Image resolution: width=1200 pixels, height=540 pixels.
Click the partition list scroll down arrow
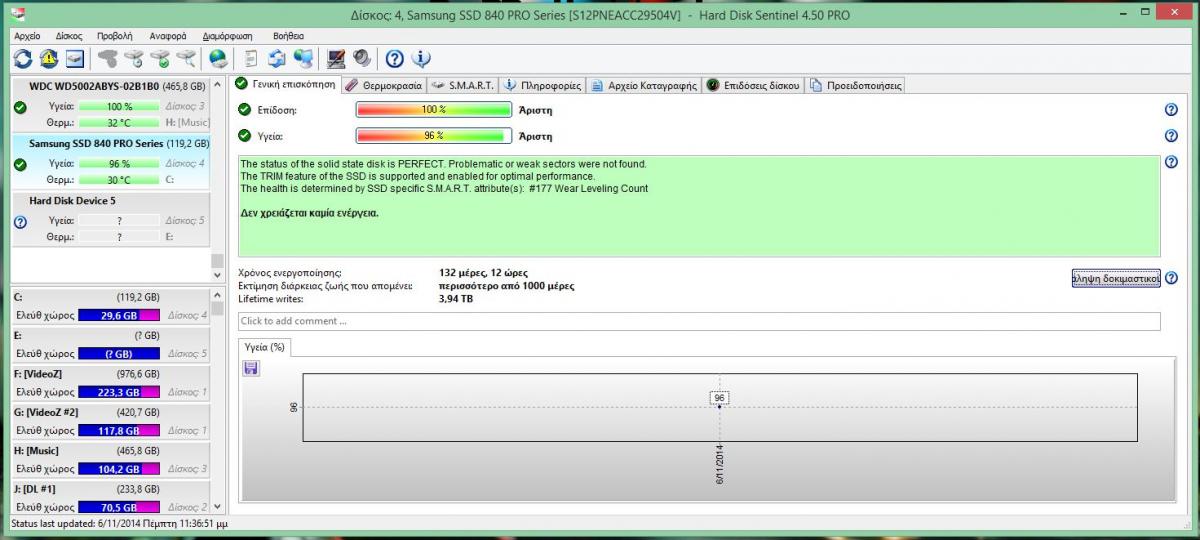pyautogui.click(x=217, y=508)
